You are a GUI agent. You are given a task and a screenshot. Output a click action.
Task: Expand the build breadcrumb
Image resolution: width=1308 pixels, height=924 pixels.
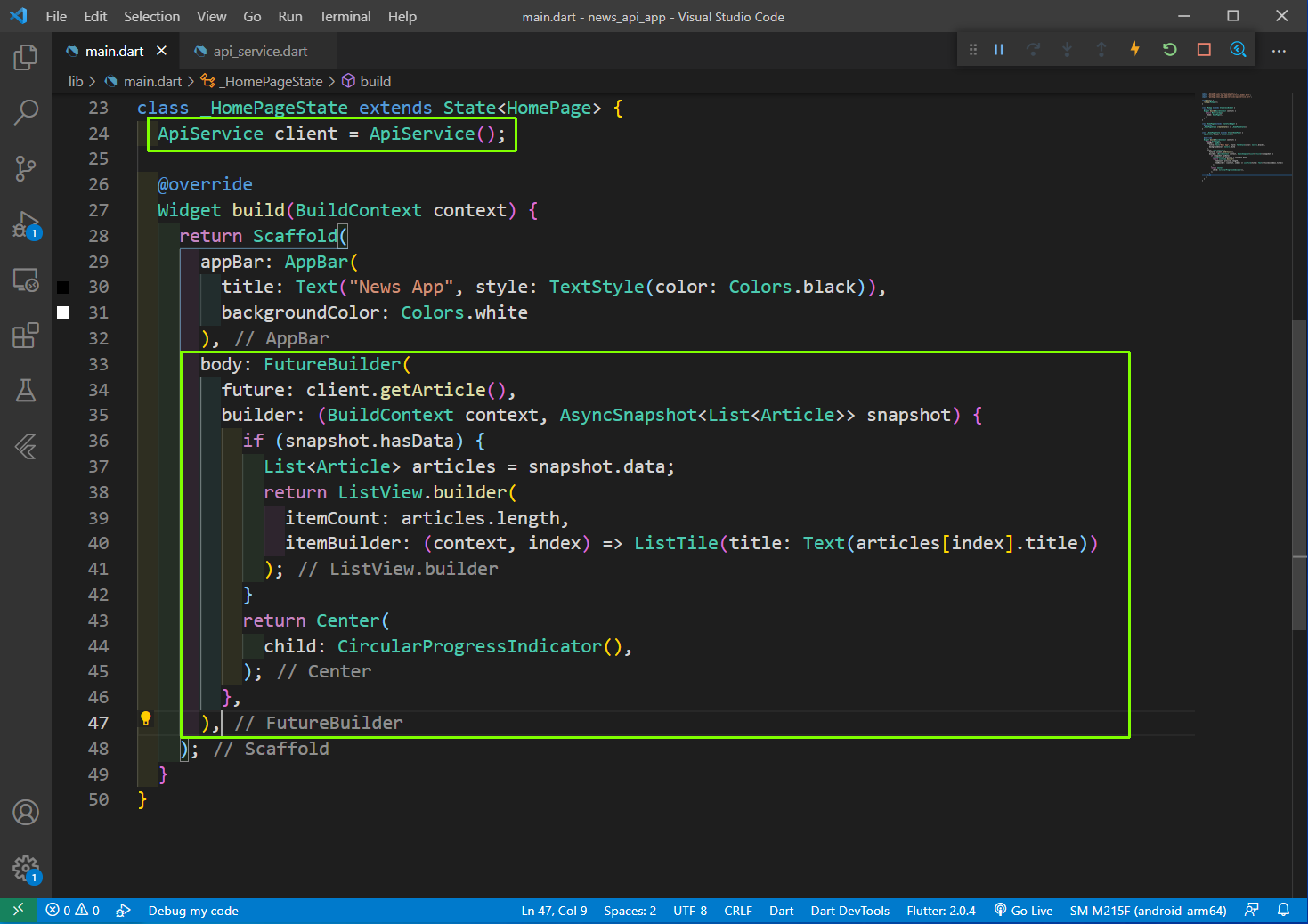coord(367,81)
